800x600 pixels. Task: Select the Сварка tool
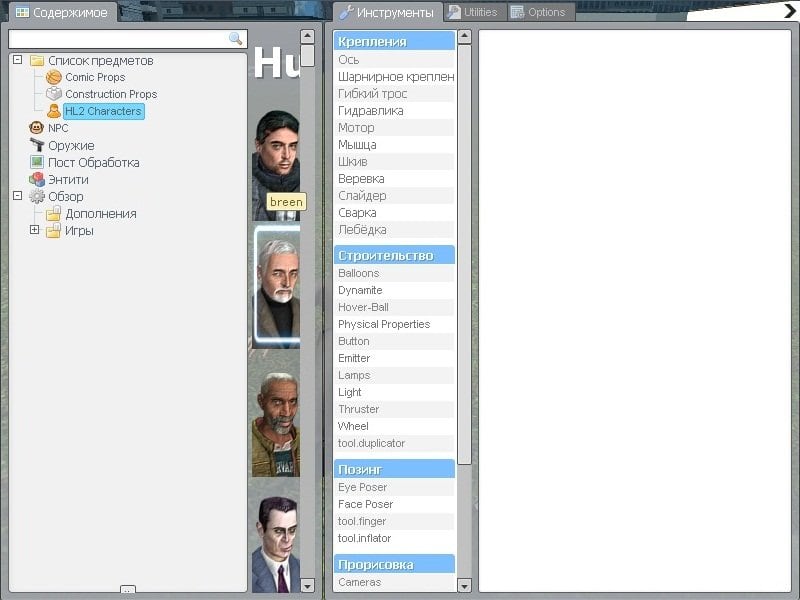(x=357, y=213)
